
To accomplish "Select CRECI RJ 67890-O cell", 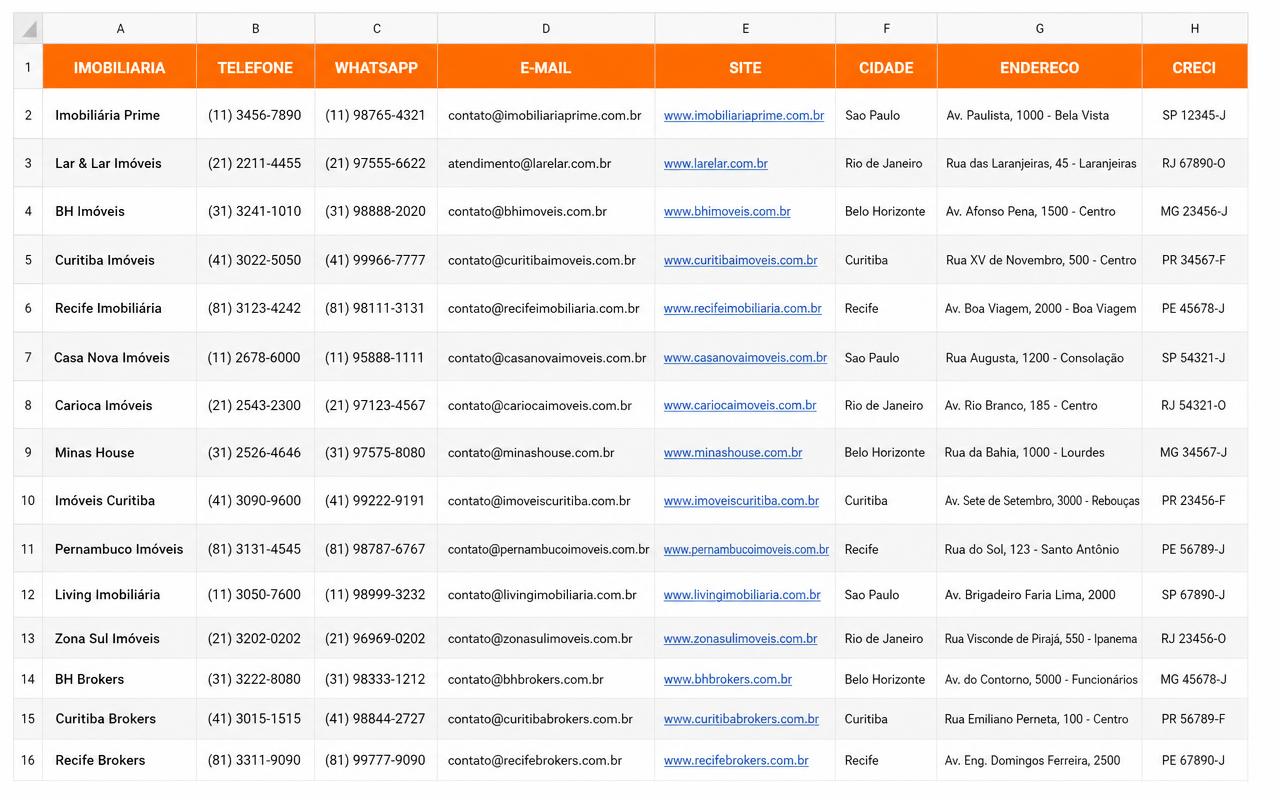I will click(x=1194, y=163).
